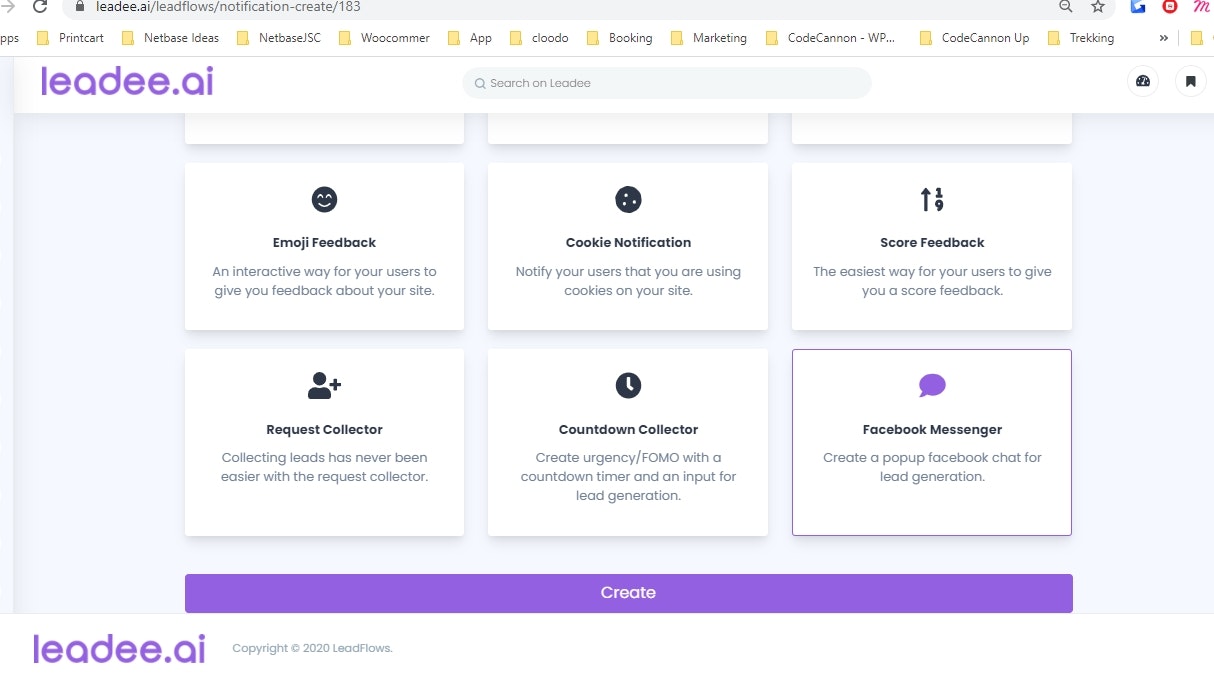Viewport: 1214px width, 676px height.
Task: Deselect the Facebook Messenger template card
Action: 931,443
